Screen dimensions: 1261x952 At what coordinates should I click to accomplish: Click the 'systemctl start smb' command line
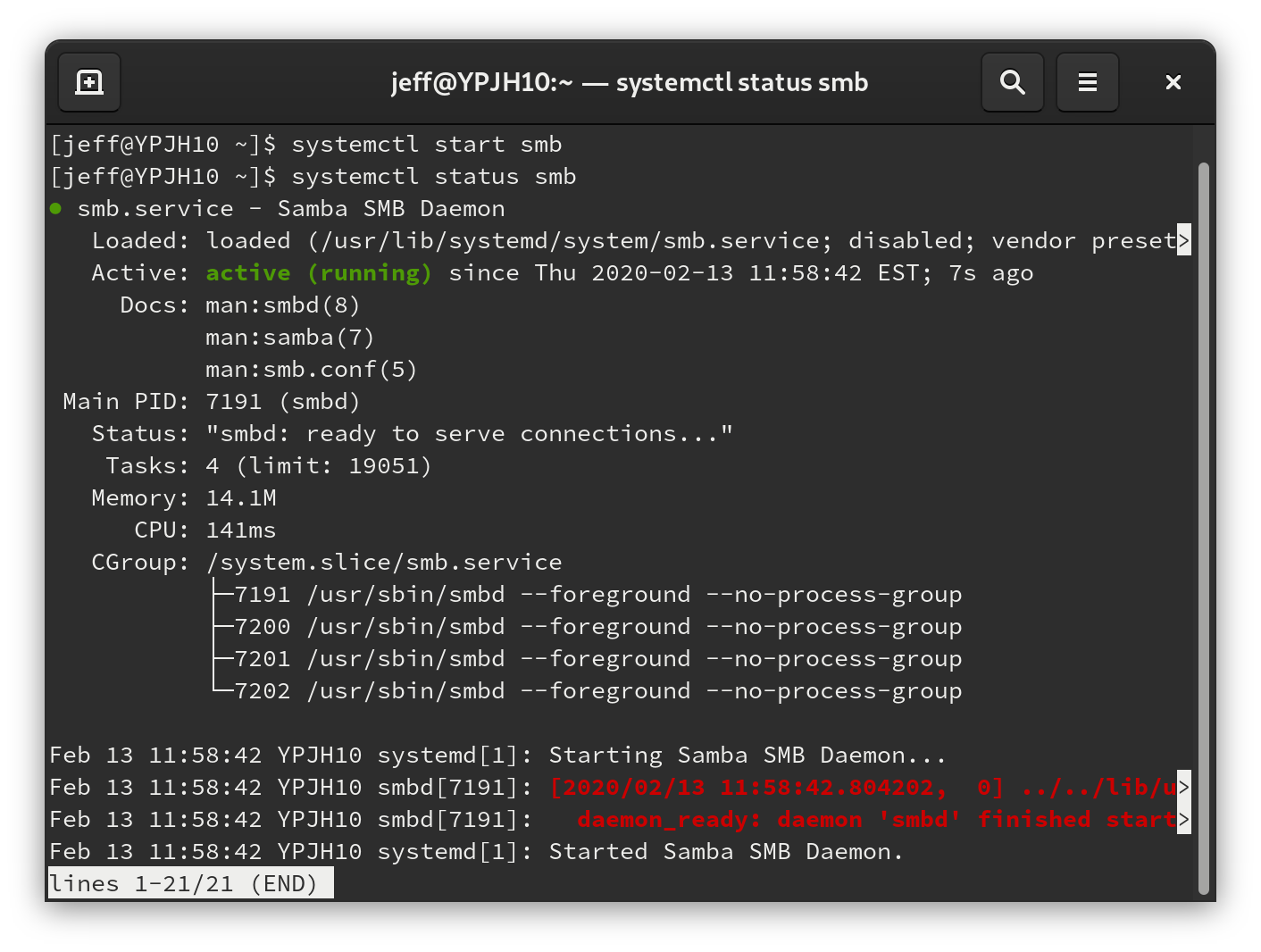pos(426,145)
